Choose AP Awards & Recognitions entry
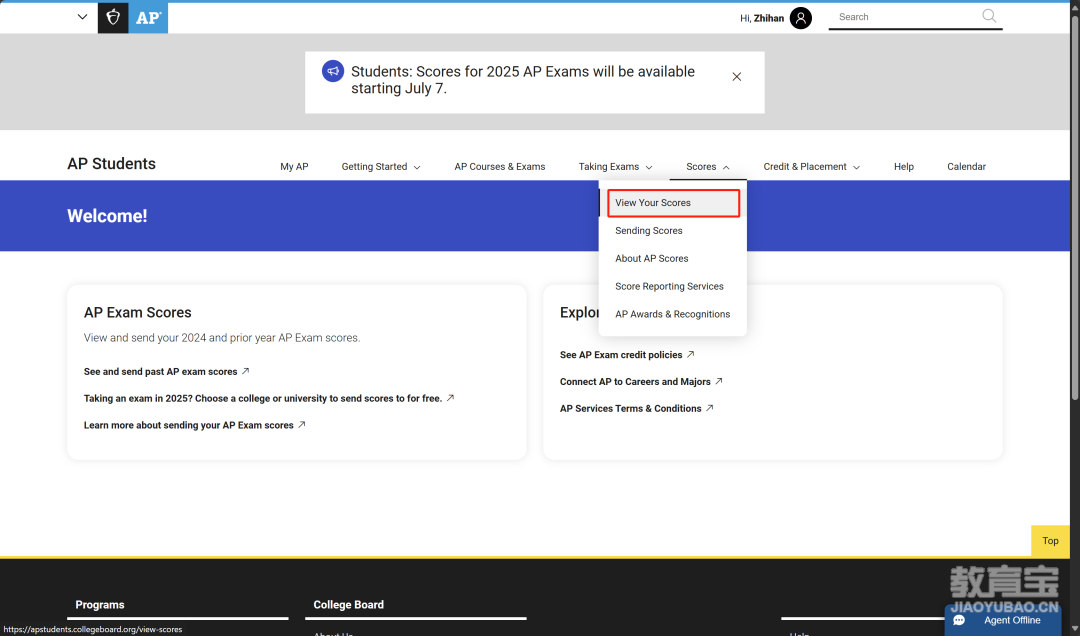 coord(672,314)
